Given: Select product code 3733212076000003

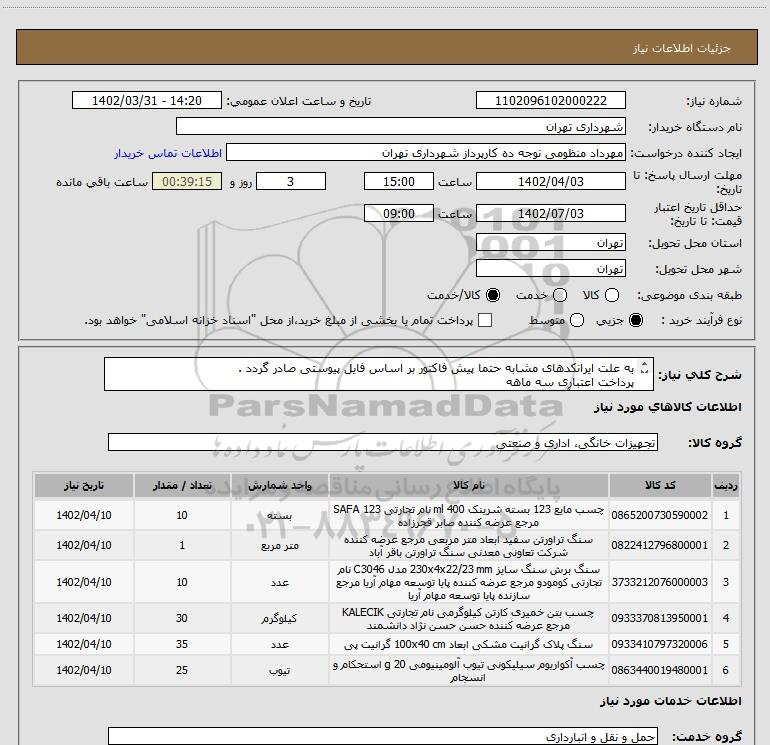Looking at the screenshot, I should coord(660,582).
